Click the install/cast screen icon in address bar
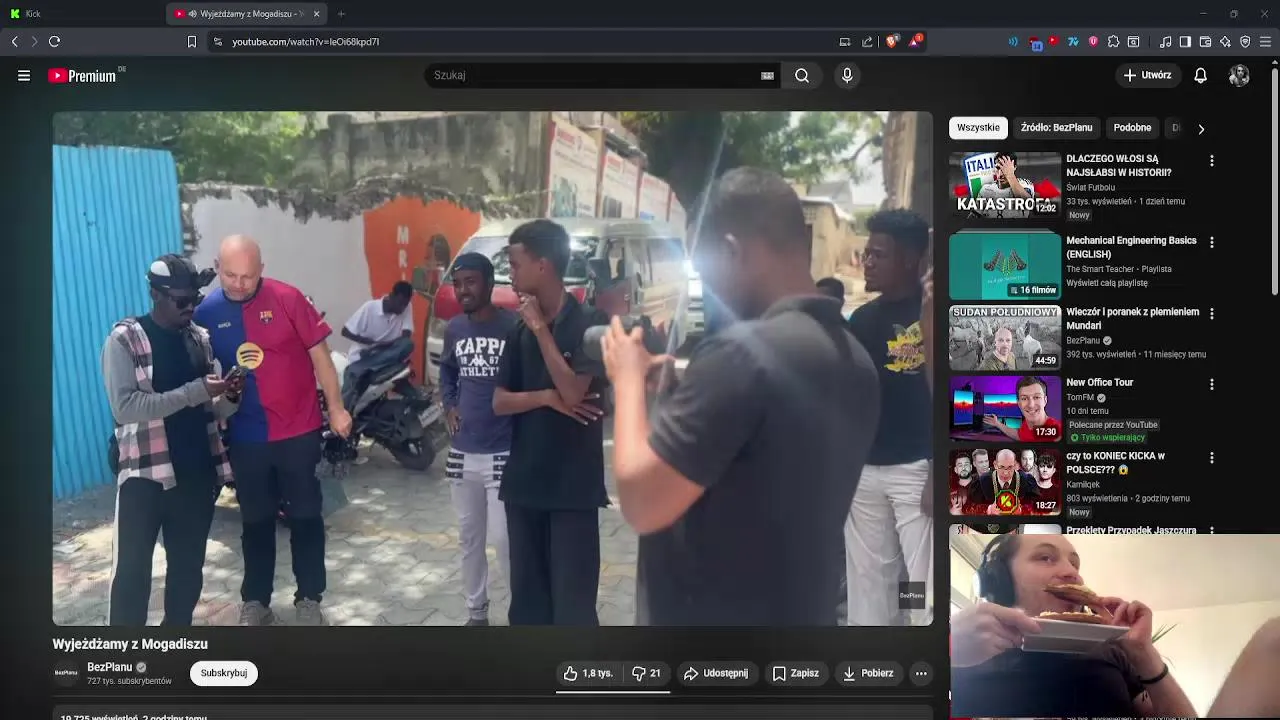The image size is (1280, 720). (845, 41)
